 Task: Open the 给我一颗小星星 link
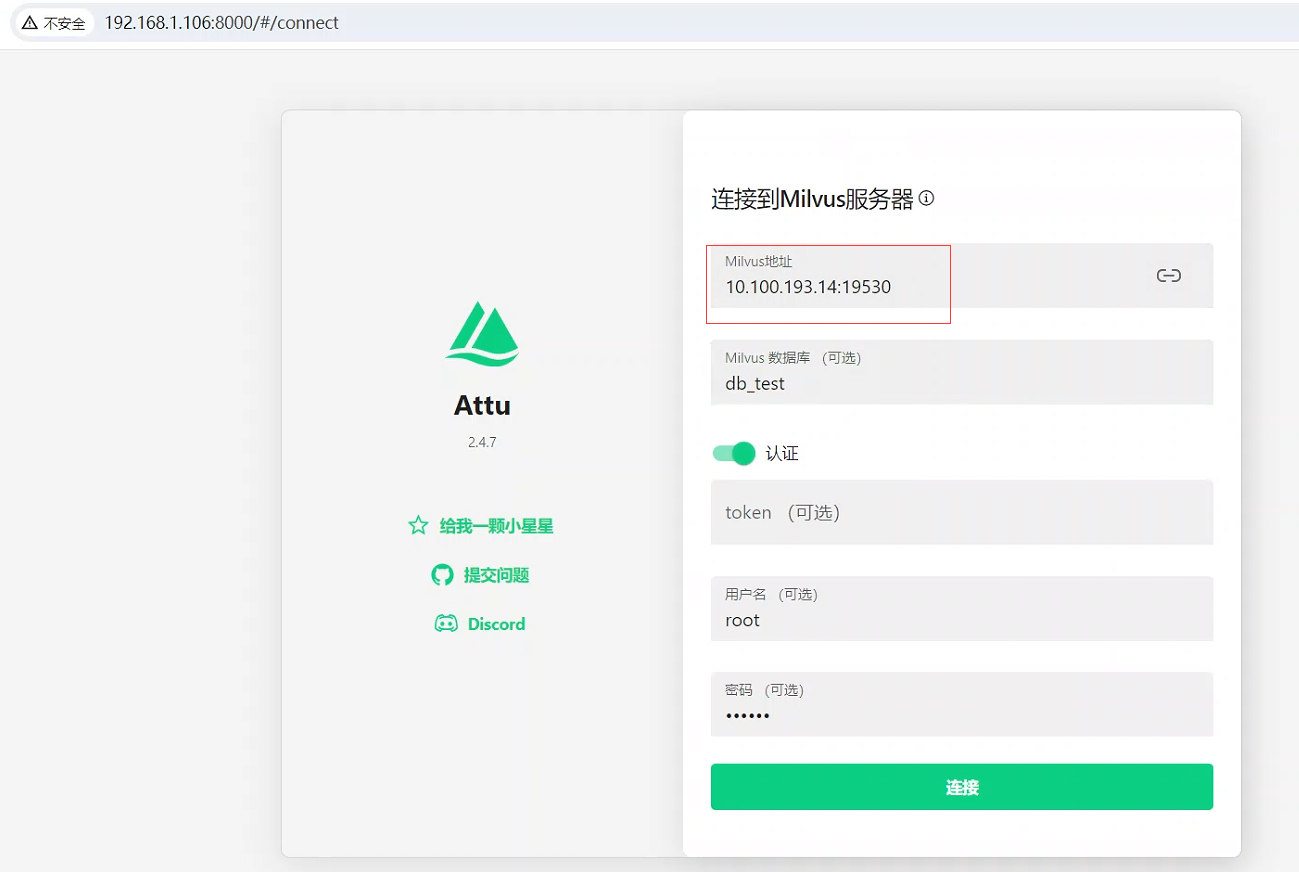tap(481, 525)
